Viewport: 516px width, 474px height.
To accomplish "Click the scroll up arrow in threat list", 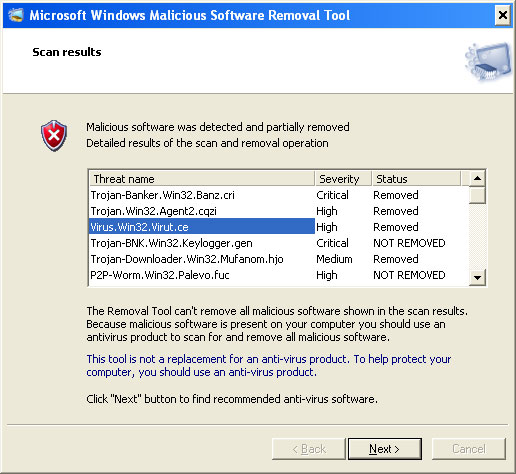I will pyautogui.click(x=477, y=179).
